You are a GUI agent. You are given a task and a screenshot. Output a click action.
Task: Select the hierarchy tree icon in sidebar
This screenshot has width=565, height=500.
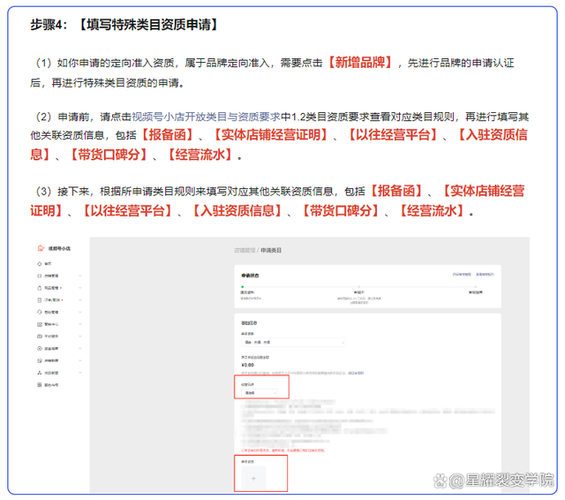[39, 373]
